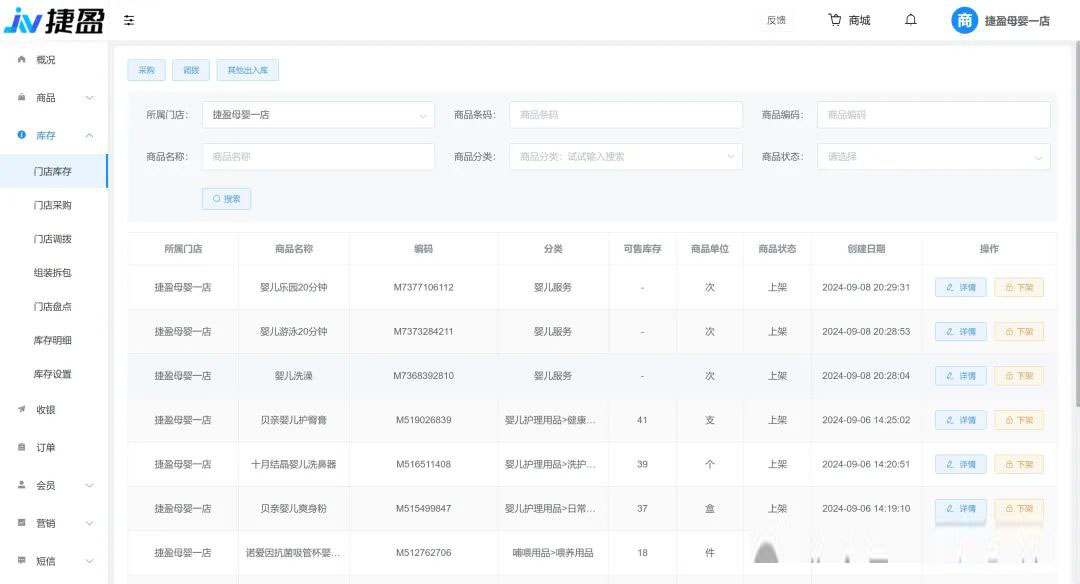The image size is (1080, 584).
Task: Go to 库存明细 submenu item
Action: tap(53, 340)
